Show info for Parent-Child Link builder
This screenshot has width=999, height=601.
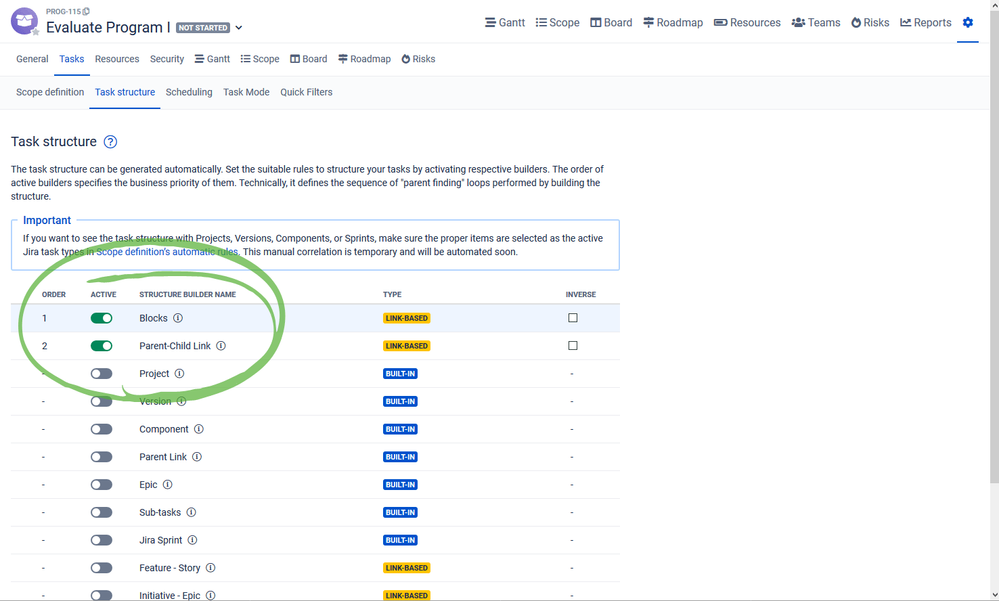pos(220,345)
